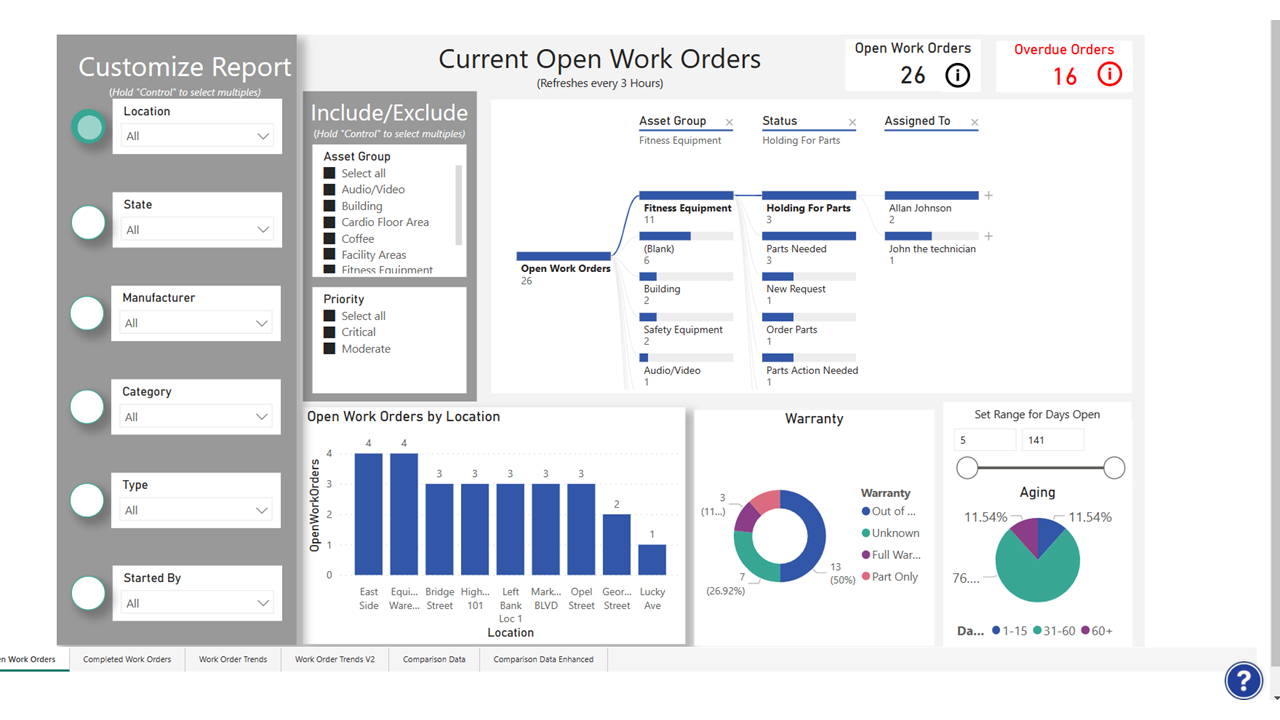Check the Facility Areas checkbox

(329, 255)
